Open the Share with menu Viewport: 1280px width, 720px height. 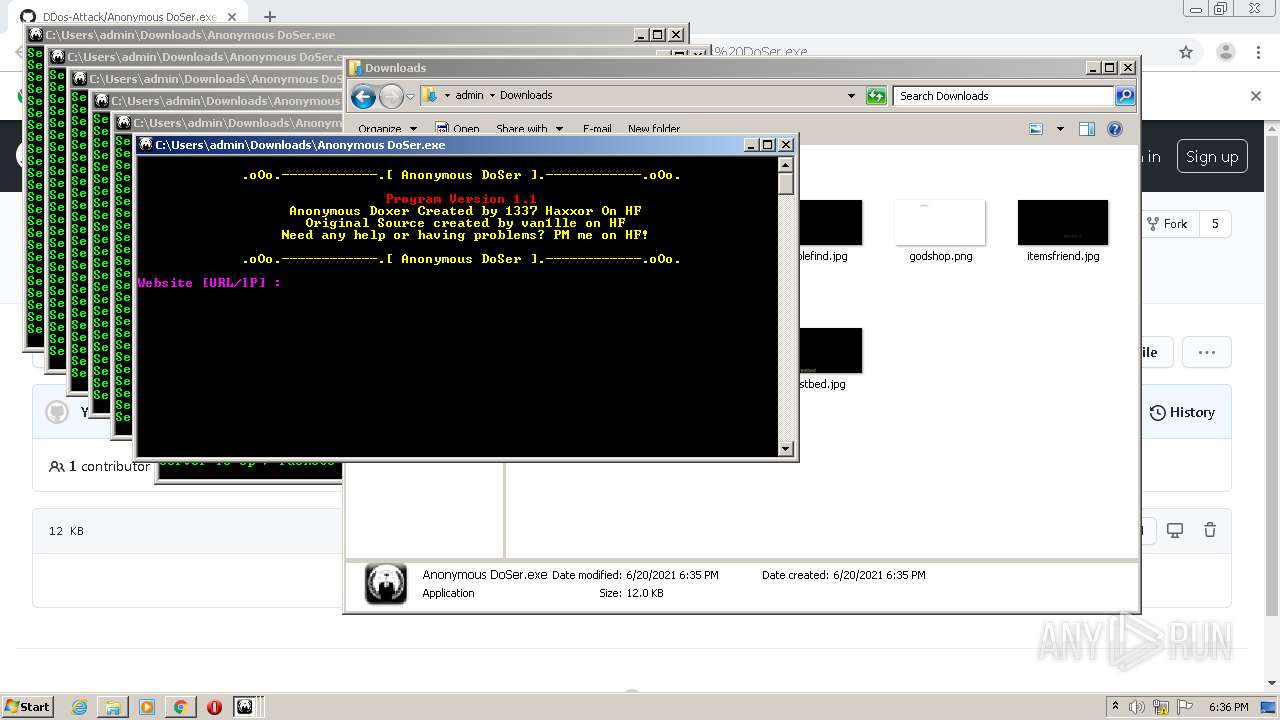529,129
